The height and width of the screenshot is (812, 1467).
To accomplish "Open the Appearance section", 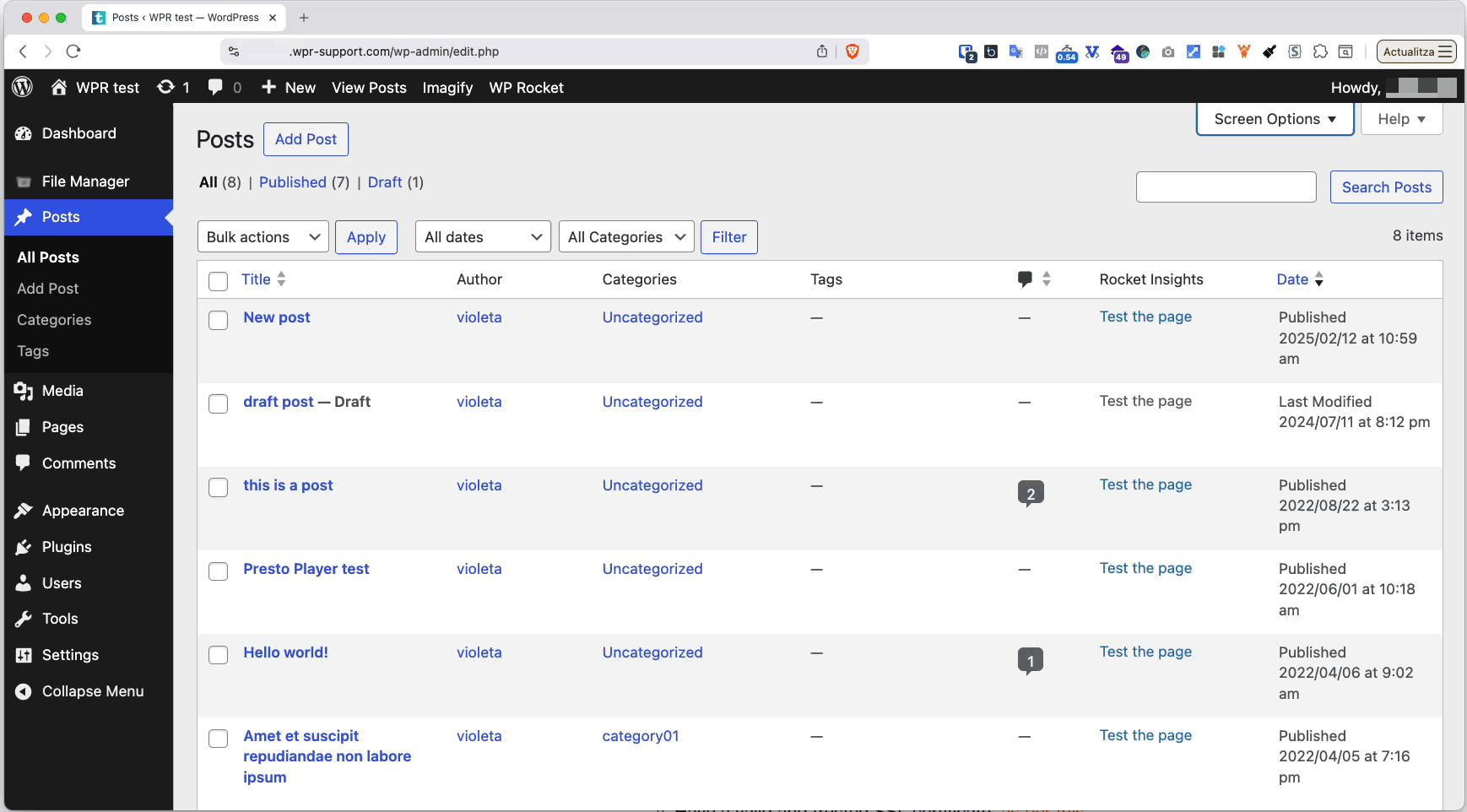I will coord(82,510).
